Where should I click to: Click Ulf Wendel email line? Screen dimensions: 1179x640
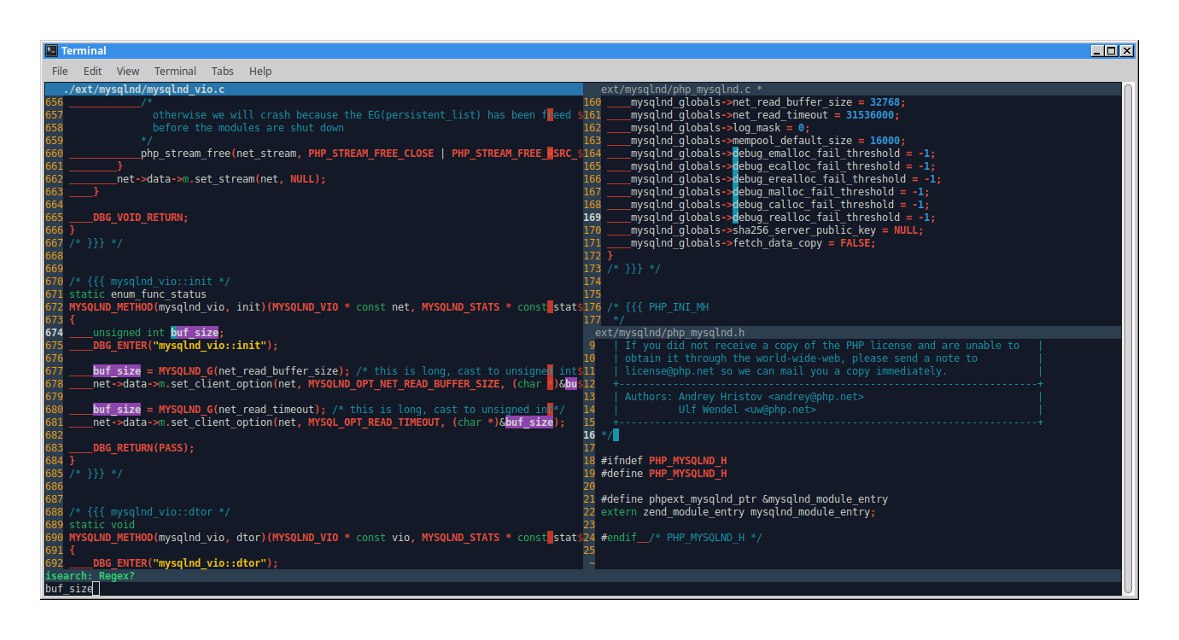coord(747,409)
